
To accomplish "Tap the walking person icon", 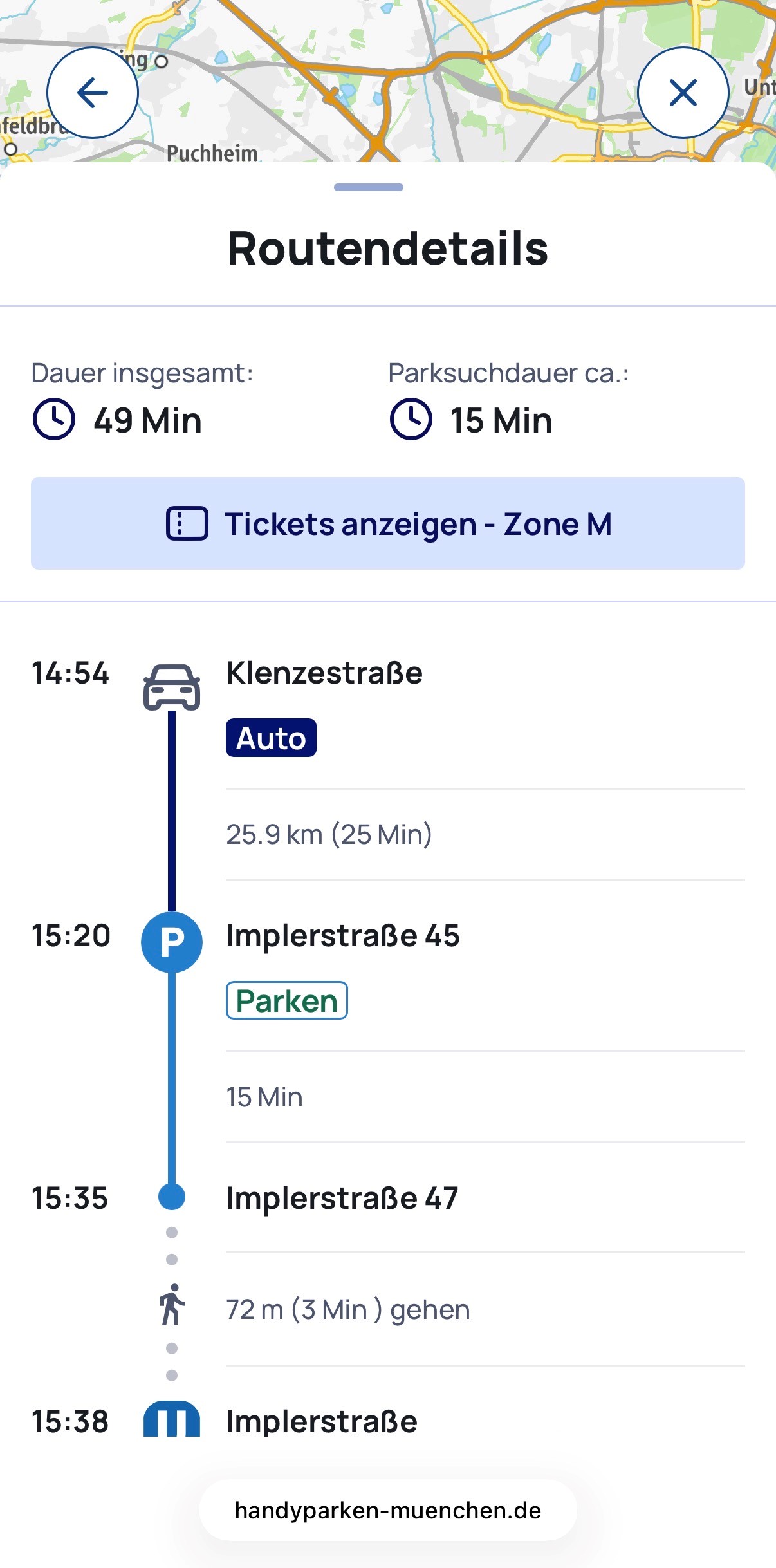I will click(x=172, y=1305).
